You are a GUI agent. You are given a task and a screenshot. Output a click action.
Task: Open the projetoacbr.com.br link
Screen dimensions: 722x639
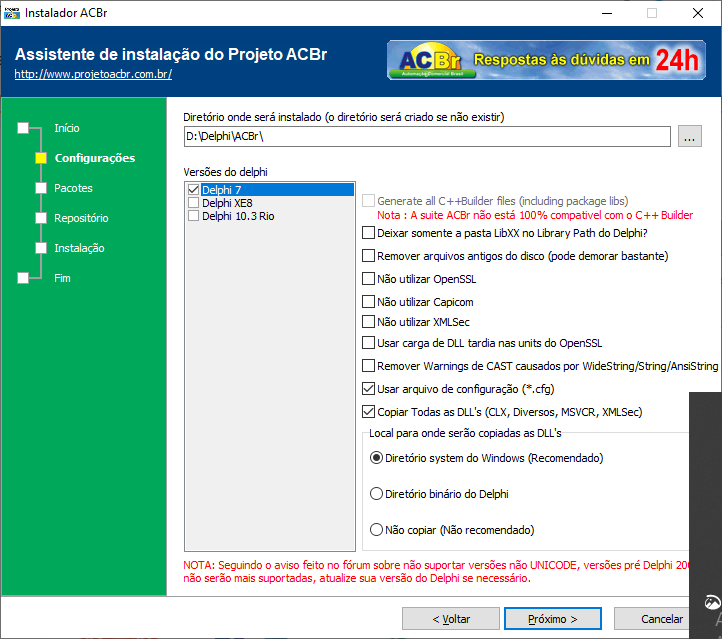click(93, 74)
